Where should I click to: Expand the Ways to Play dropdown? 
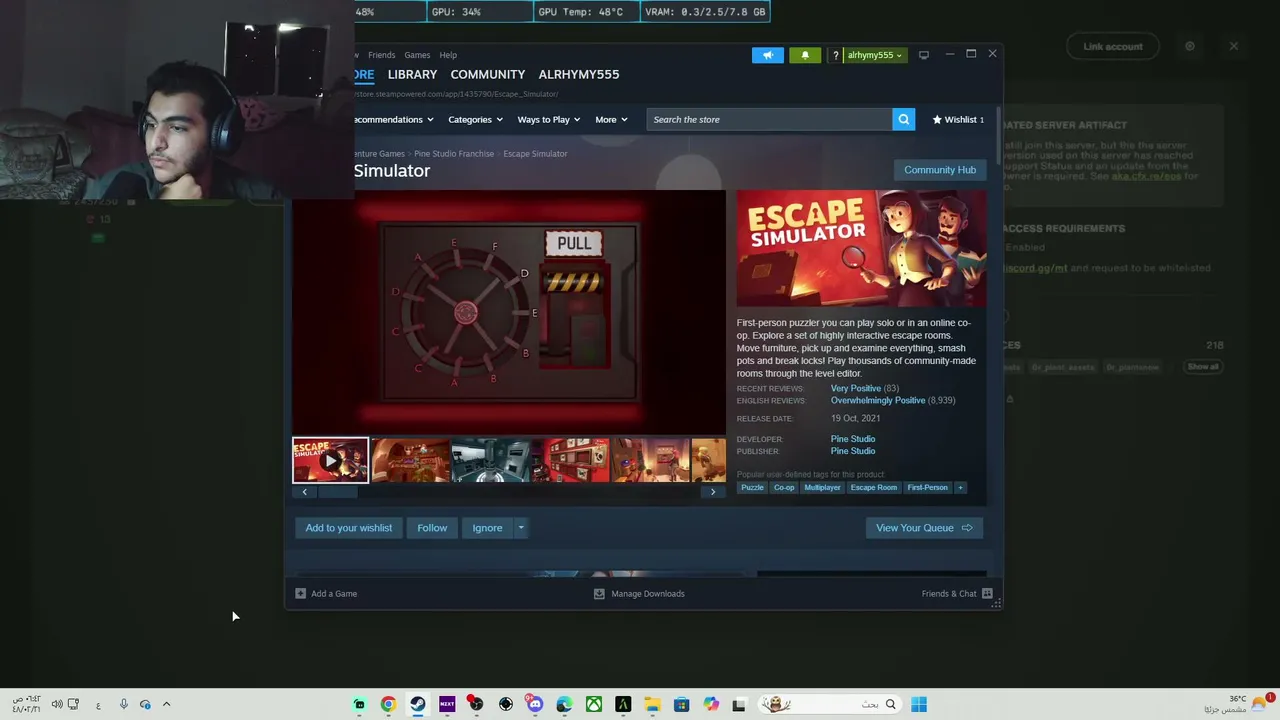tap(549, 120)
